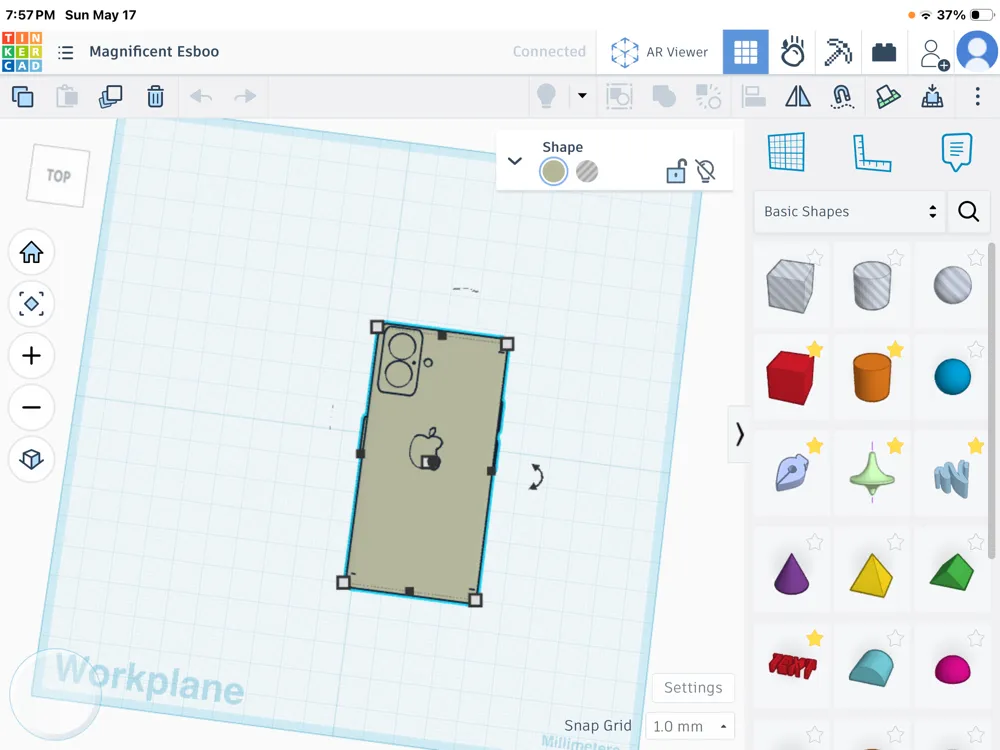
Task: Click the rotation handle beside phone model
Action: tap(536, 476)
